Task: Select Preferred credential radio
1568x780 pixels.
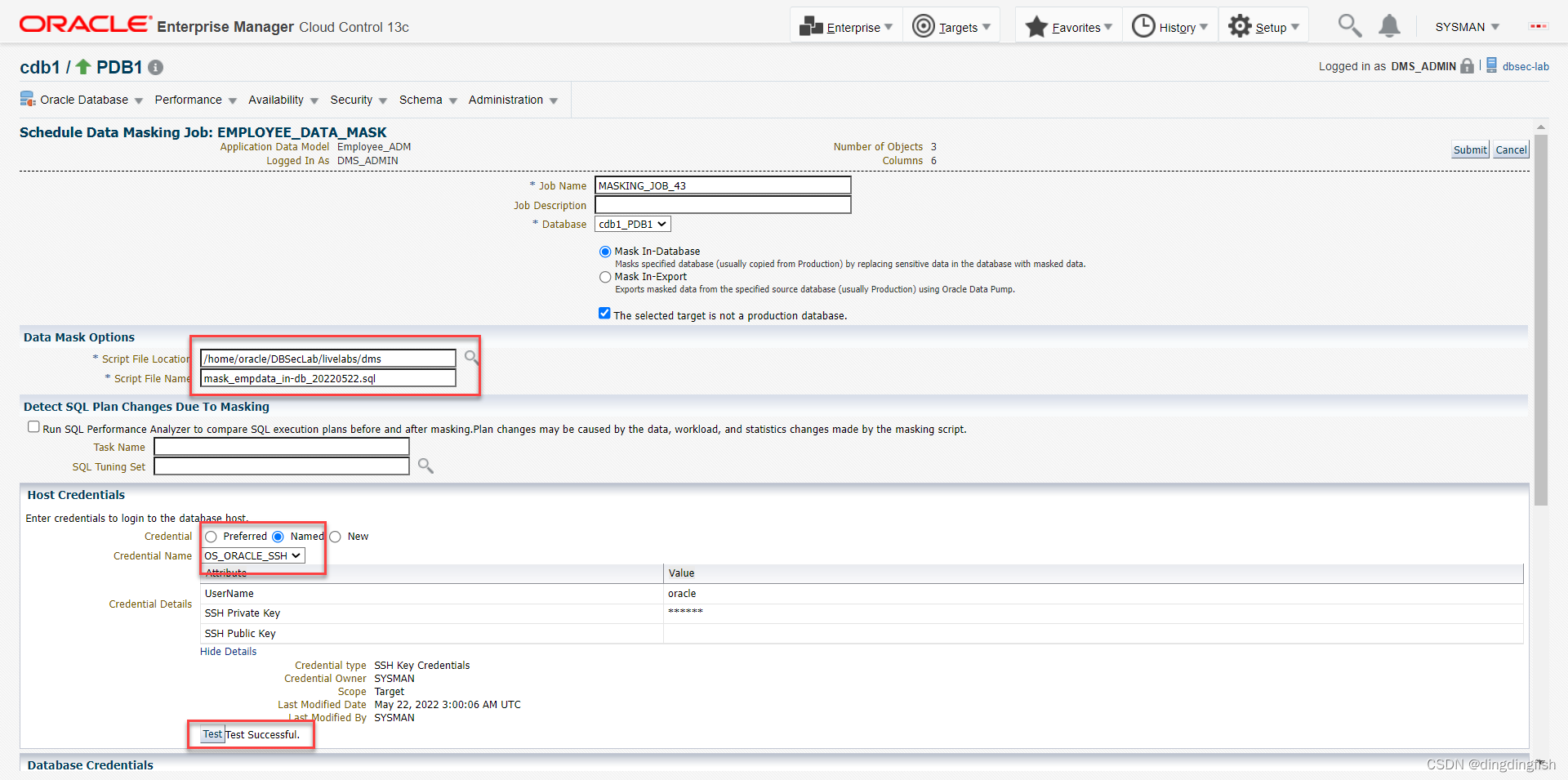Action: pos(211,537)
